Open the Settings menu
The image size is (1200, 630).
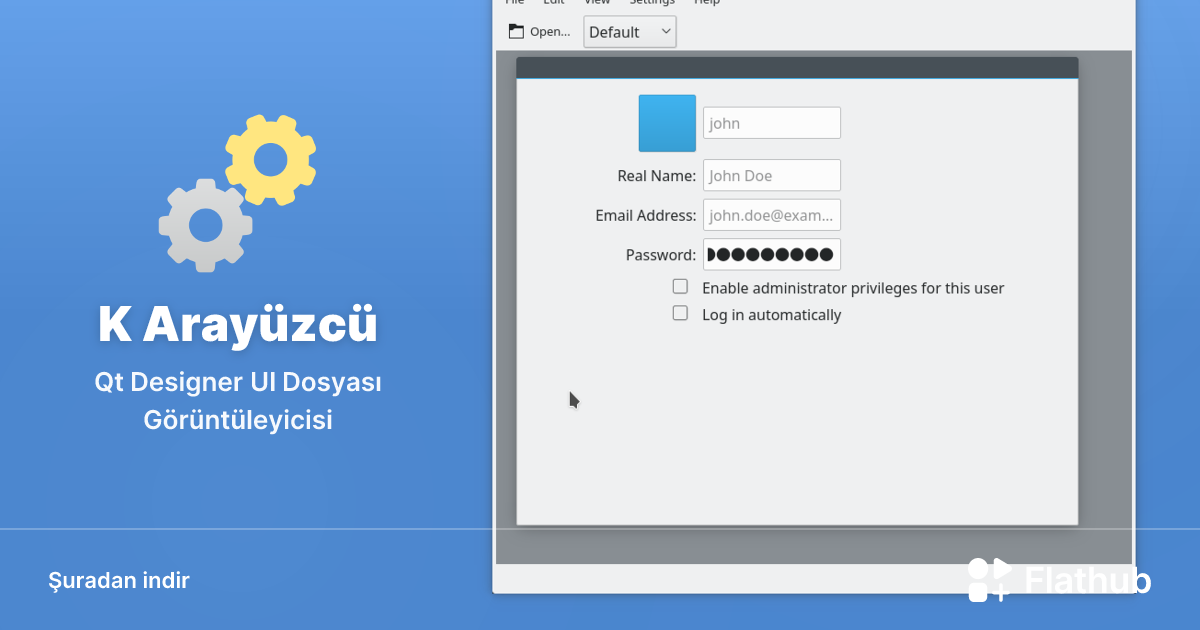pyautogui.click(x=651, y=3)
